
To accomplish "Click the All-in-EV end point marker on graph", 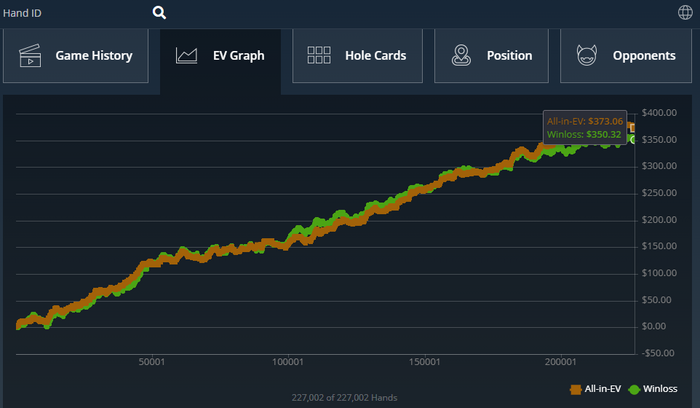I will click(x=632, y=128).
